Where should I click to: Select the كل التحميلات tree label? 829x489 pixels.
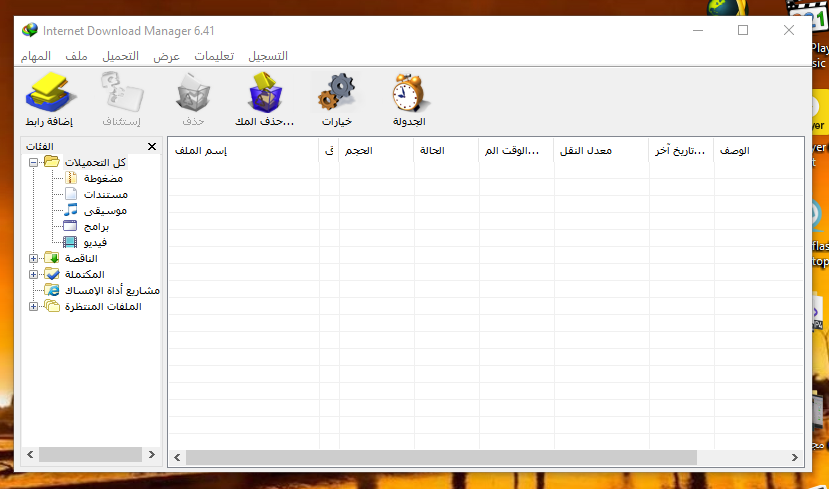95,162
